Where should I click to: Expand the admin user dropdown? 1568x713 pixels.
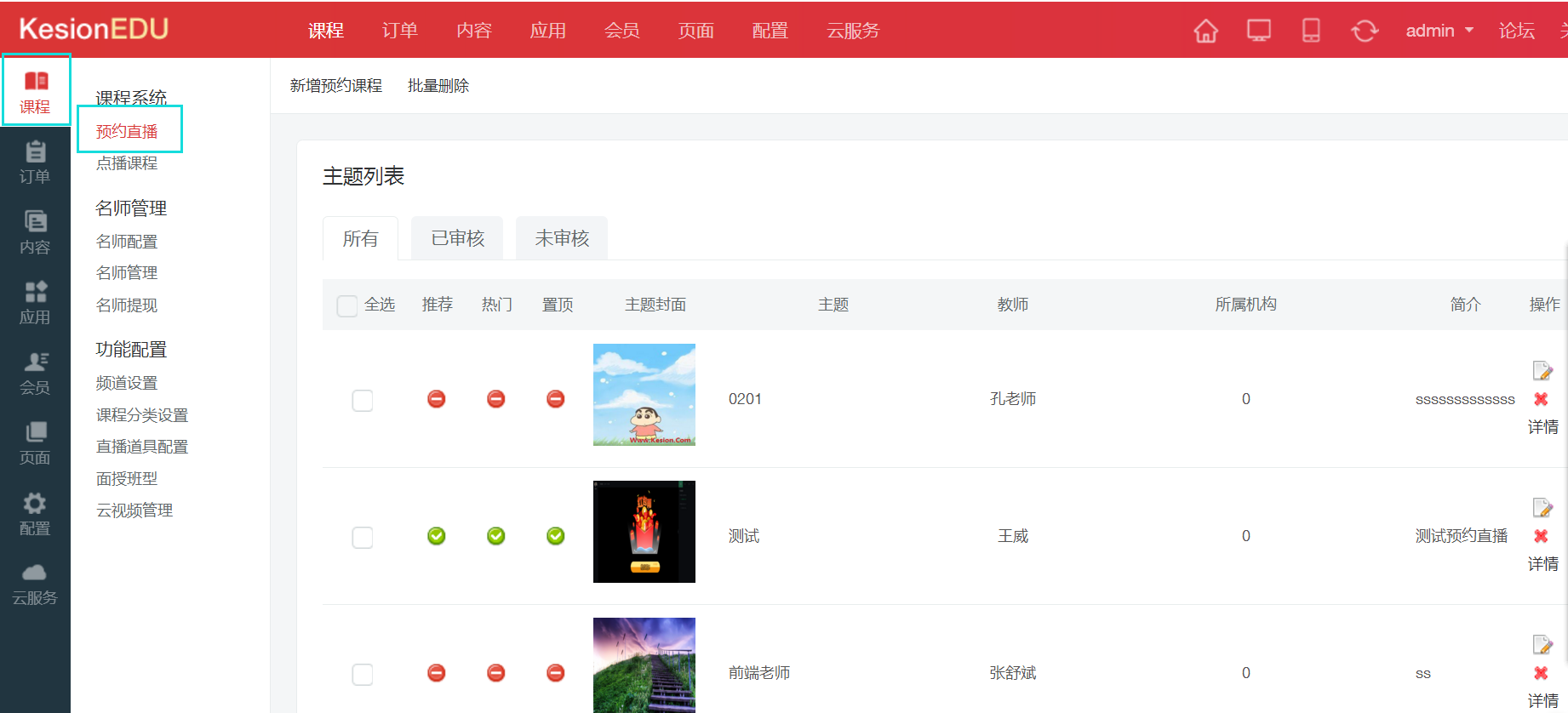point(1439,31)
